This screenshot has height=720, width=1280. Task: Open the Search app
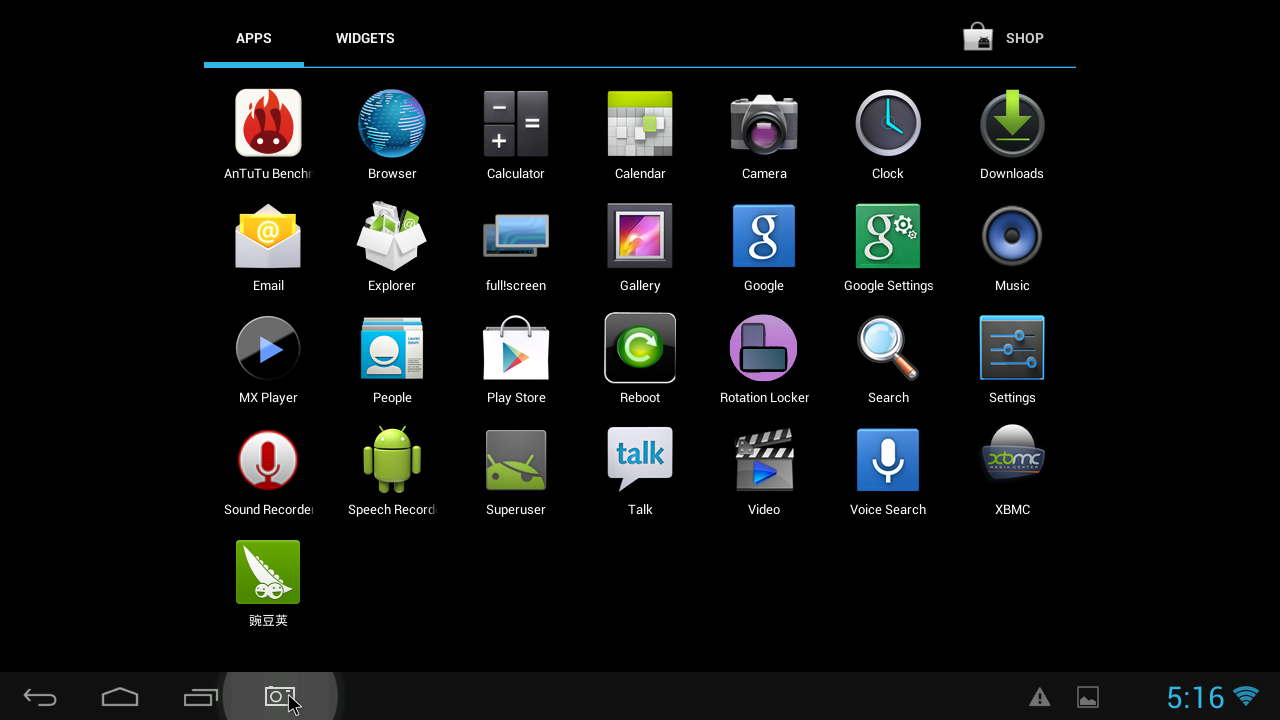coord(888,348)
